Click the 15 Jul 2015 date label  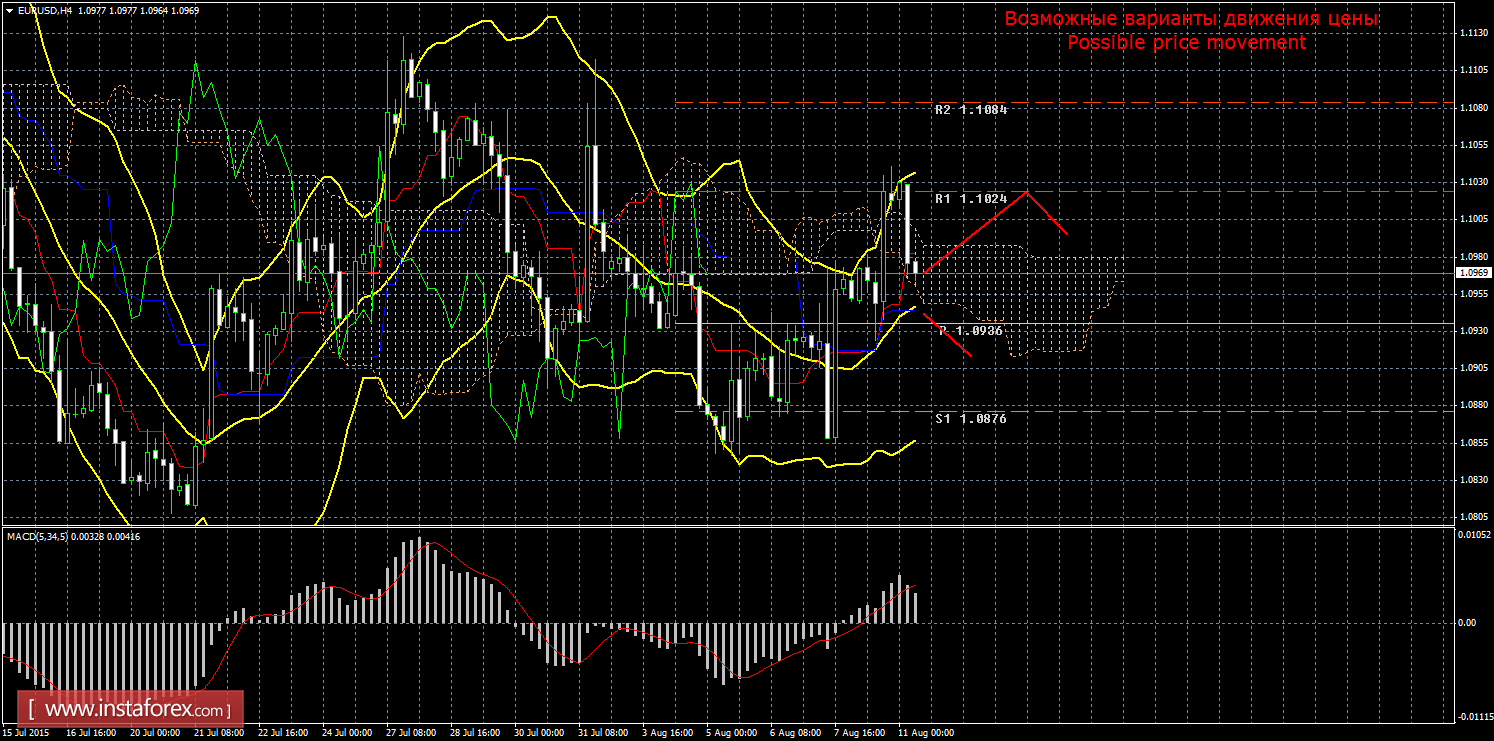tap(25, 733)
